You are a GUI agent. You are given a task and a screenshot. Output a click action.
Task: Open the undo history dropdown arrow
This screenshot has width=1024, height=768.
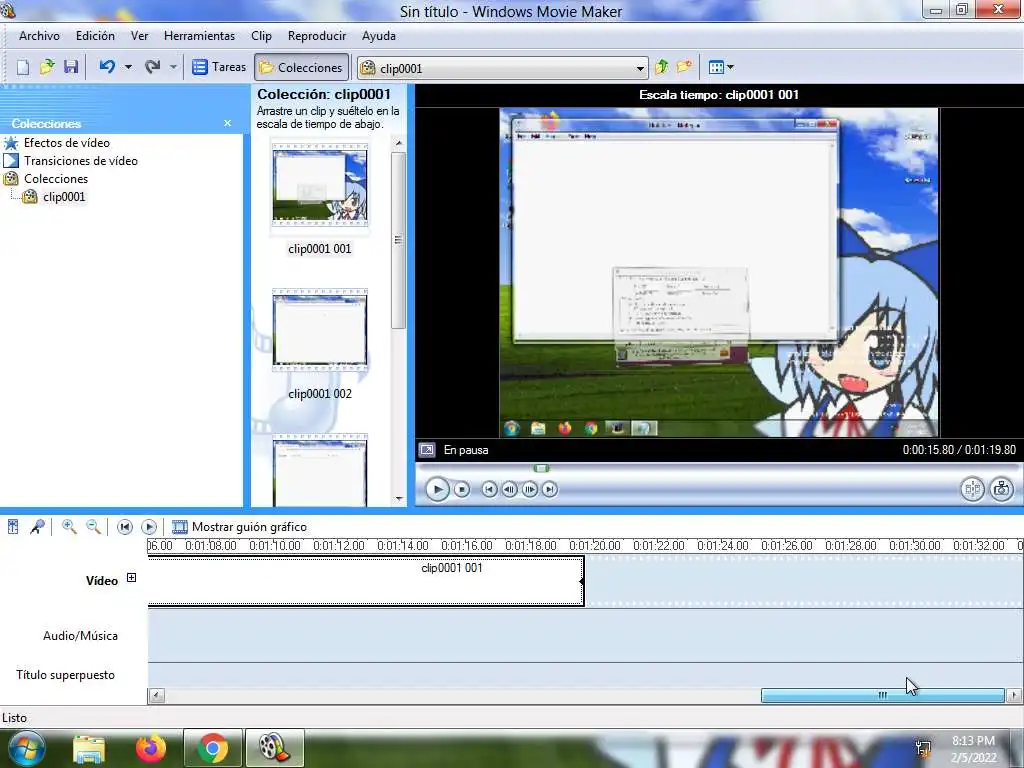(128, 67)
